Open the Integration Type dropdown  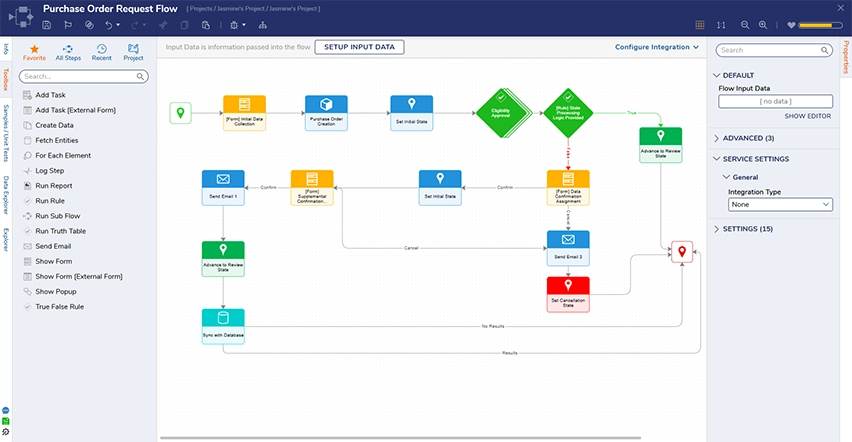[781, 204]
